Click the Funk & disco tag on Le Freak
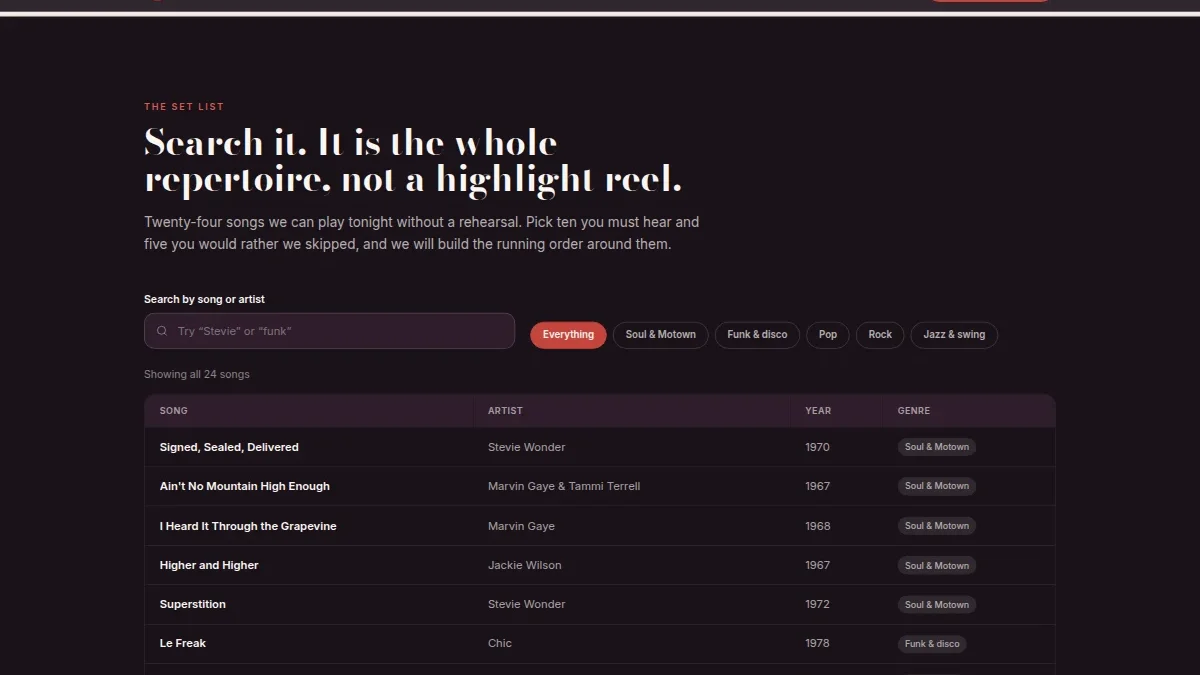Screen dimensions: 1200x675 click(932, 644)
